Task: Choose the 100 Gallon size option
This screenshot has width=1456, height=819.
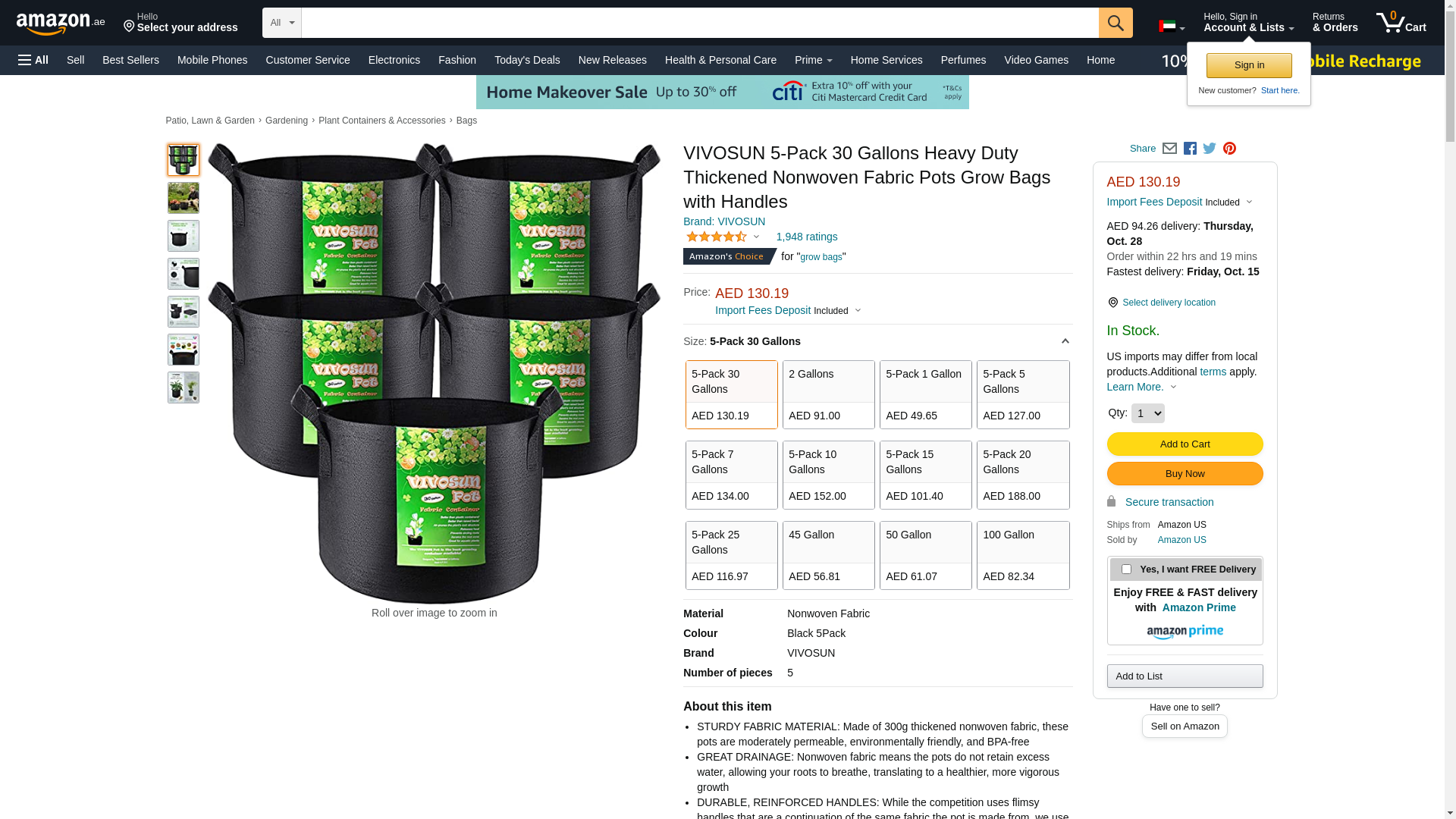Action: 1023,555
